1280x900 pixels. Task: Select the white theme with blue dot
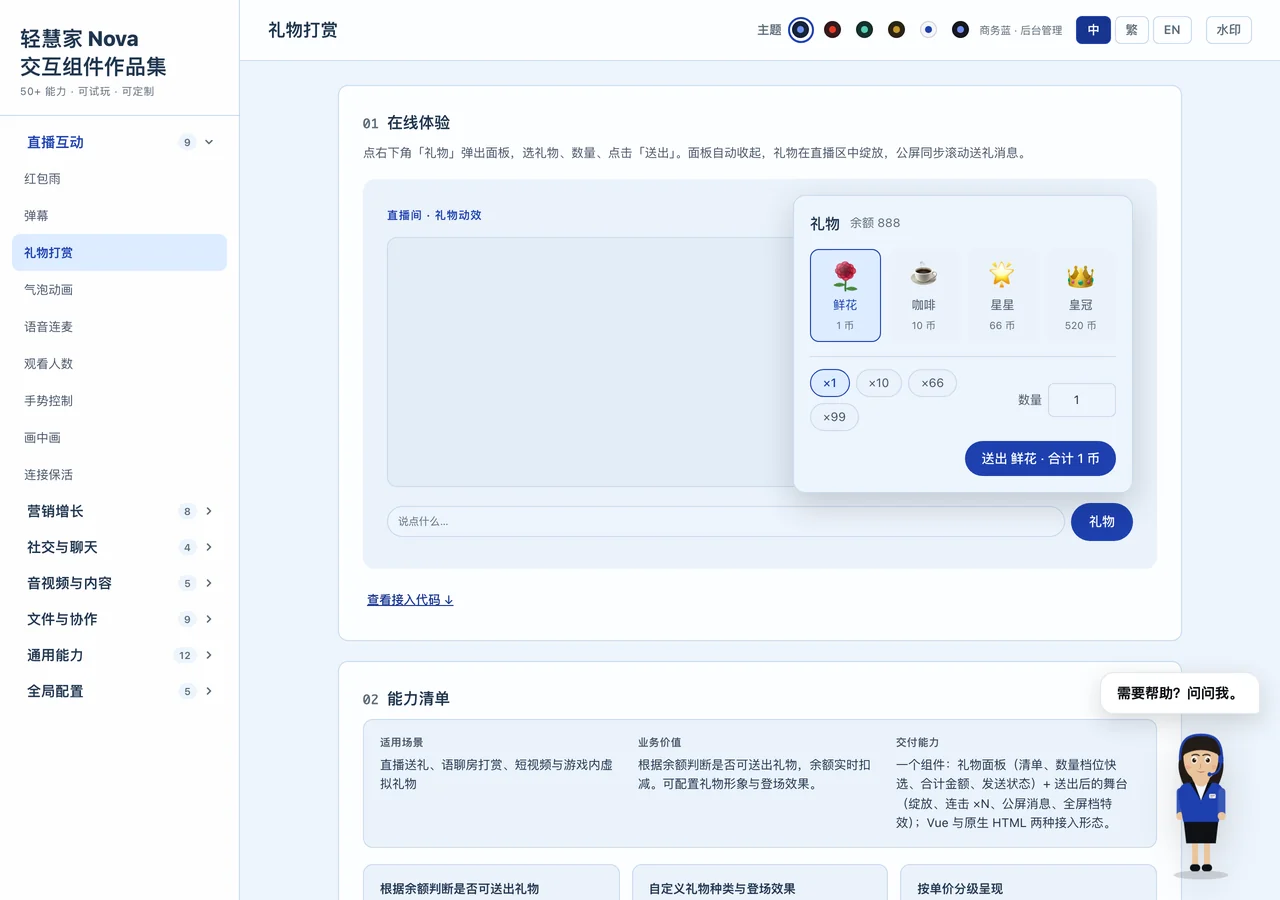[x=928, y=30]
